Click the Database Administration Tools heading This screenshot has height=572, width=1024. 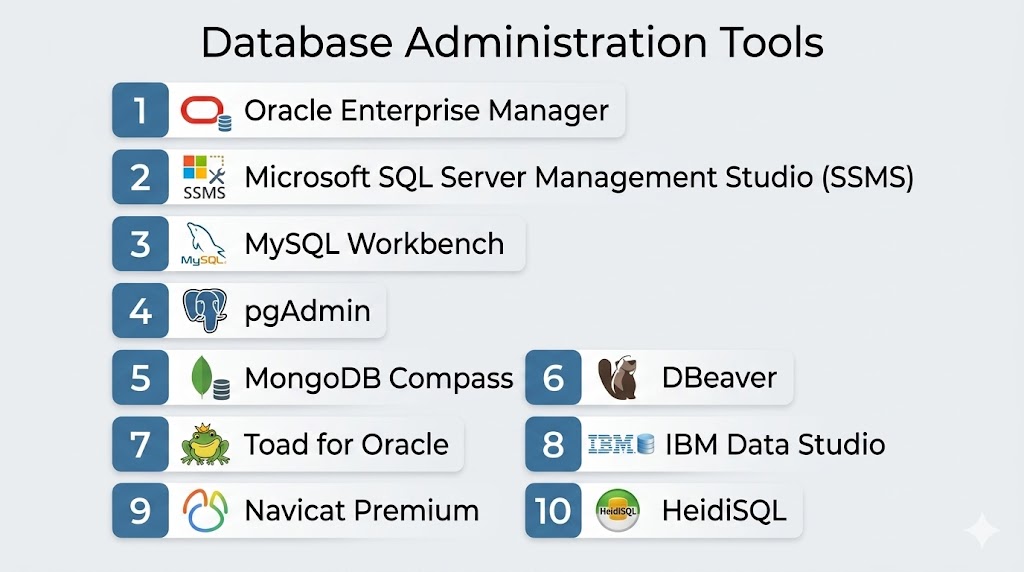tap(512, 43)
